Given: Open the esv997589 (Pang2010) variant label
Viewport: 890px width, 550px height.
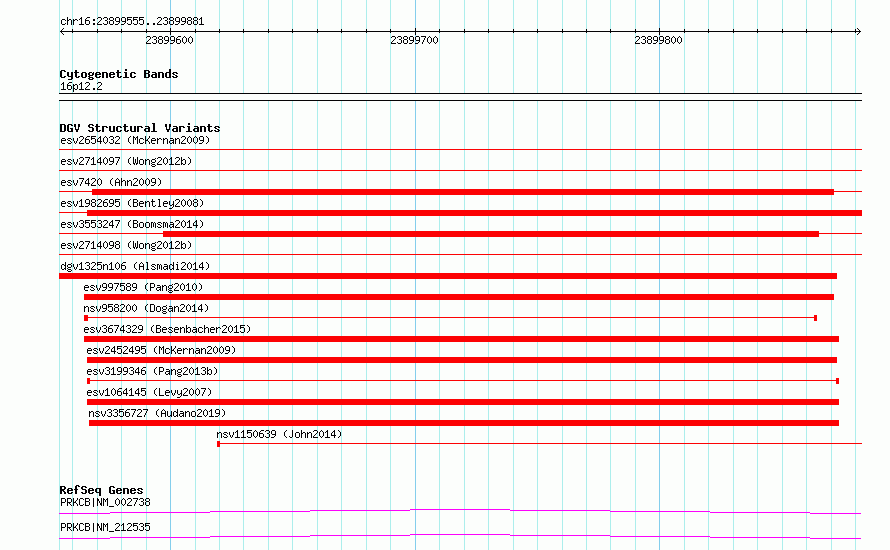Looking at the screenshot, I should pos(143,287).
